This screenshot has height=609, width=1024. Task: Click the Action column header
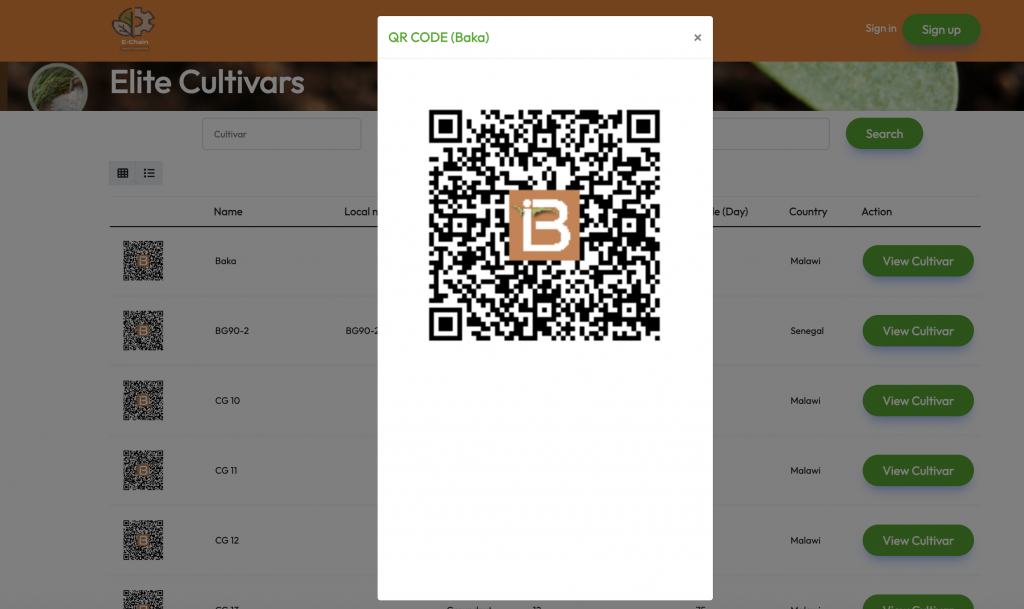[876, 211]
